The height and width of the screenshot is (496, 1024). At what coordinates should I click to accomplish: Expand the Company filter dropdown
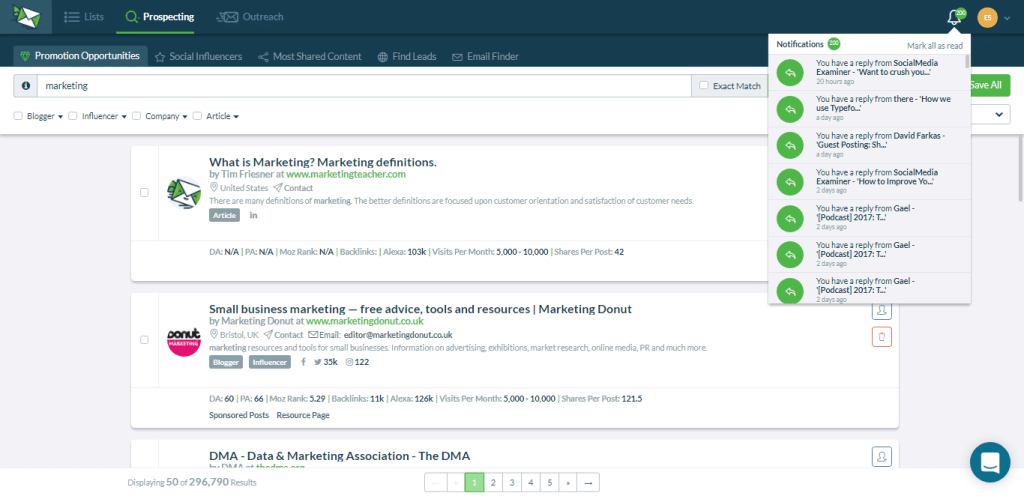(185, 117)
